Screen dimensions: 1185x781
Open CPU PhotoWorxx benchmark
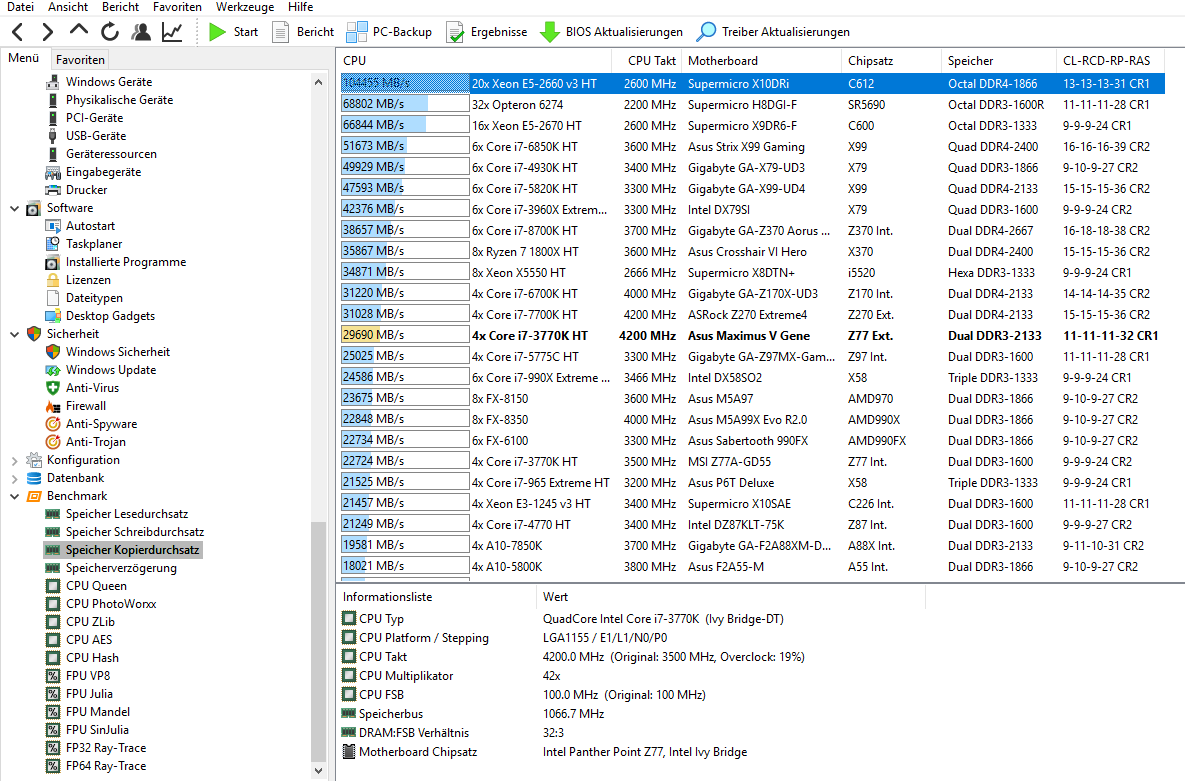click(111, 603)
